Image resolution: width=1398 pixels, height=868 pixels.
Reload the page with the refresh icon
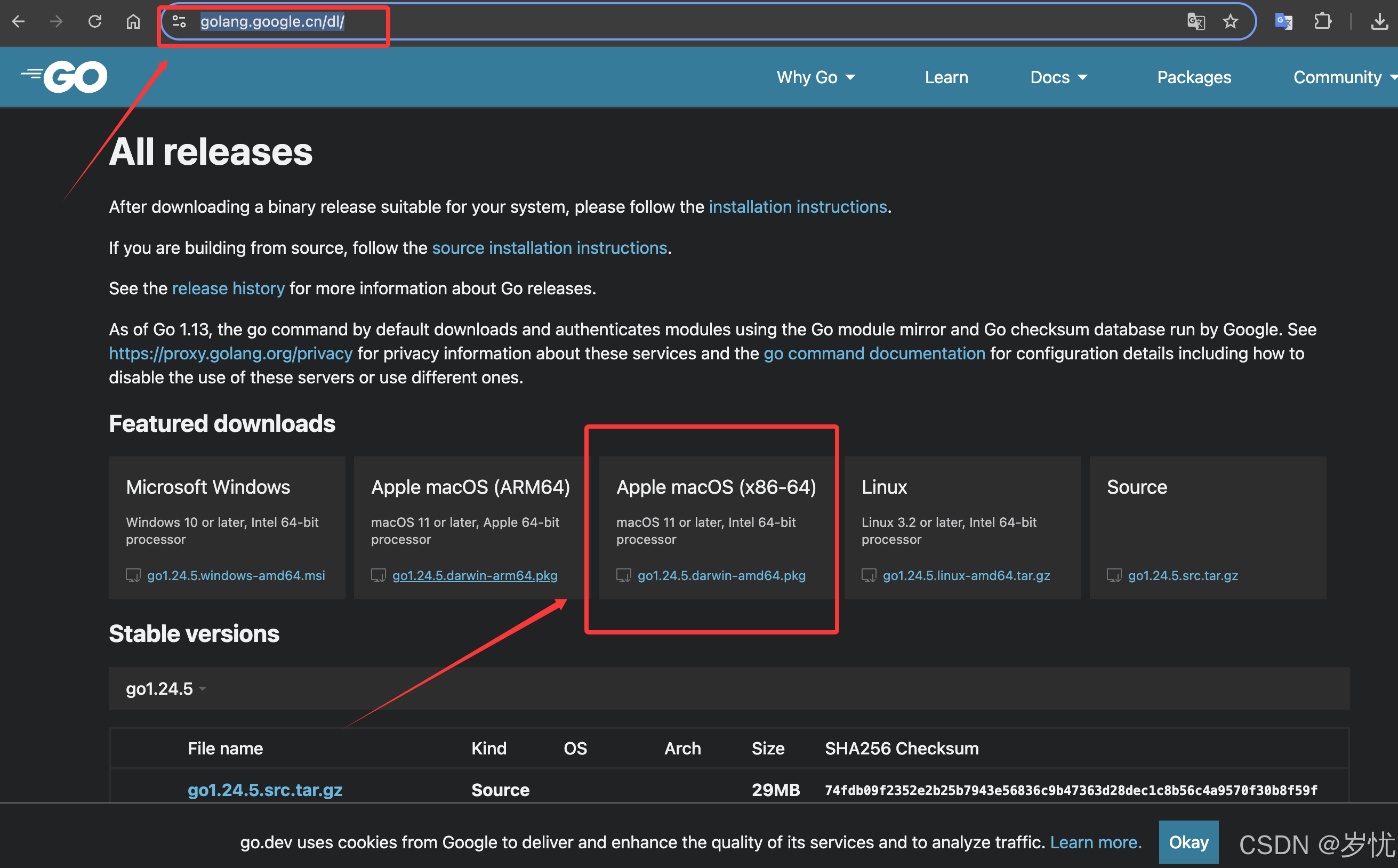95,22
